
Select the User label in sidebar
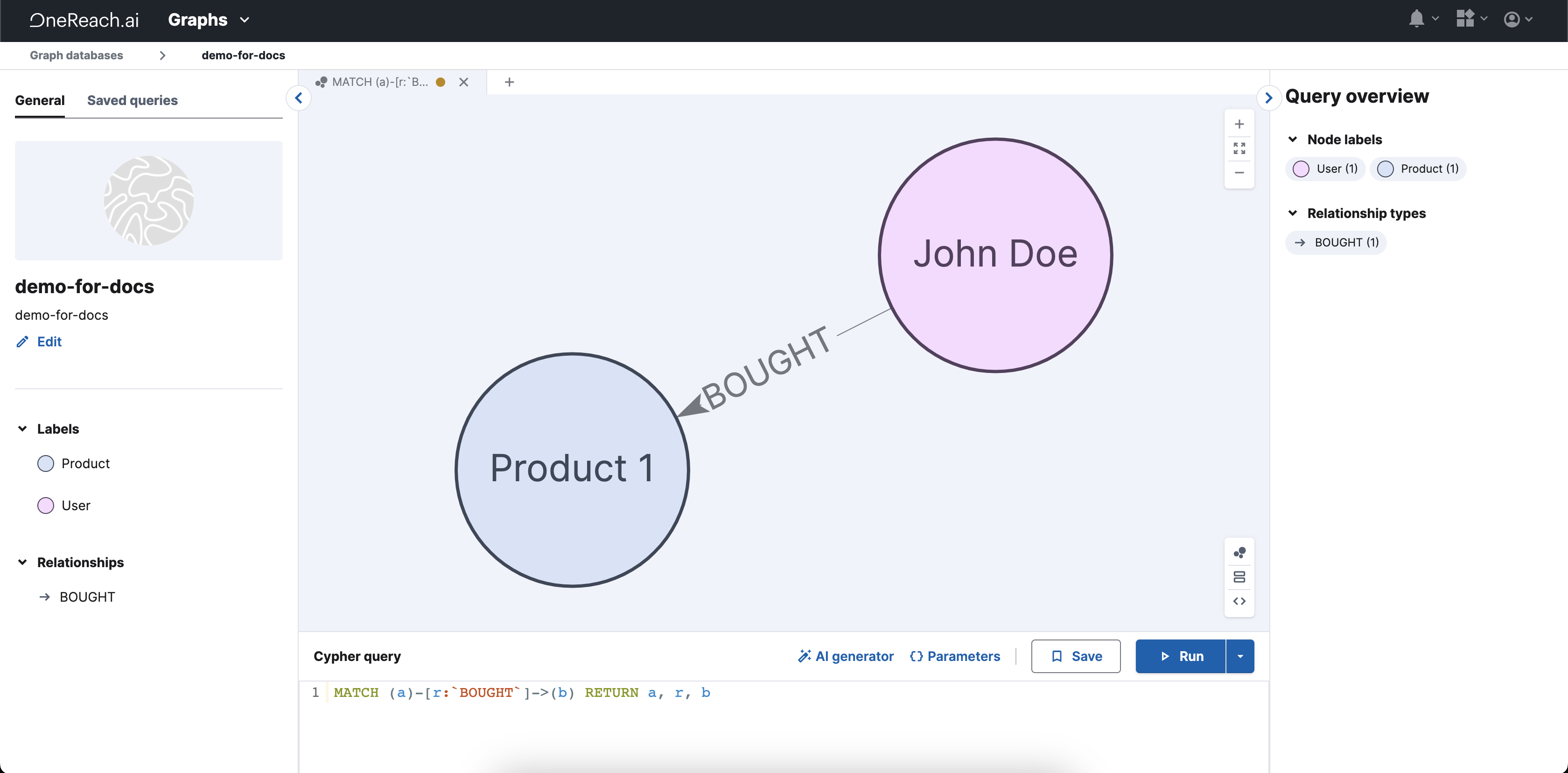[x=76, y=506]
